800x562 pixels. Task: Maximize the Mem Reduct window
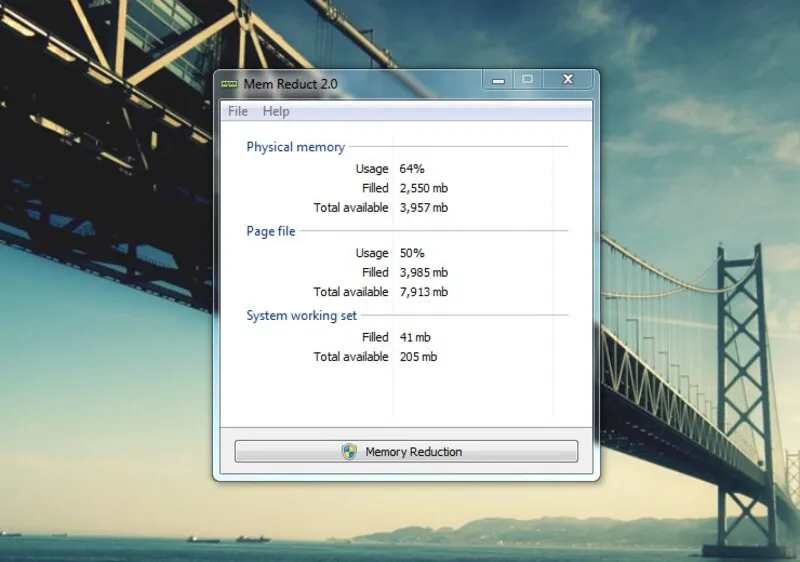click(528, 79)
